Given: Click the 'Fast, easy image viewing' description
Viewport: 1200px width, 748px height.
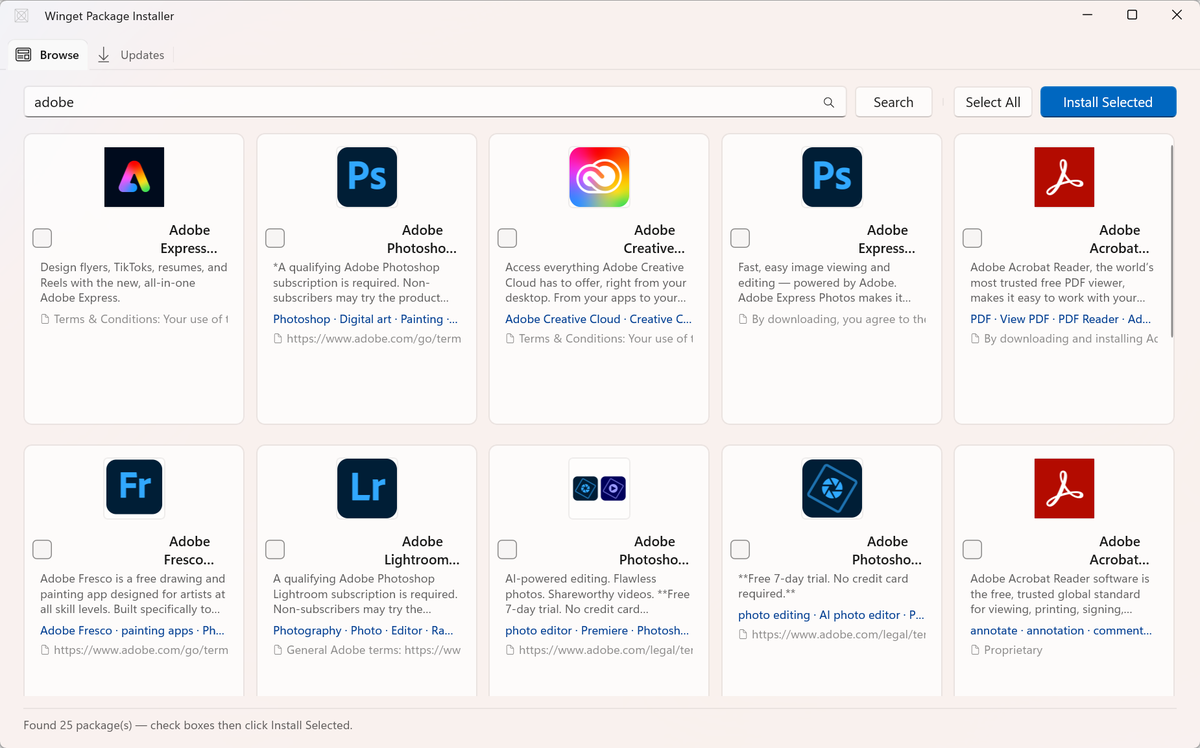Looking at the screenshot, I should (824, 282).
